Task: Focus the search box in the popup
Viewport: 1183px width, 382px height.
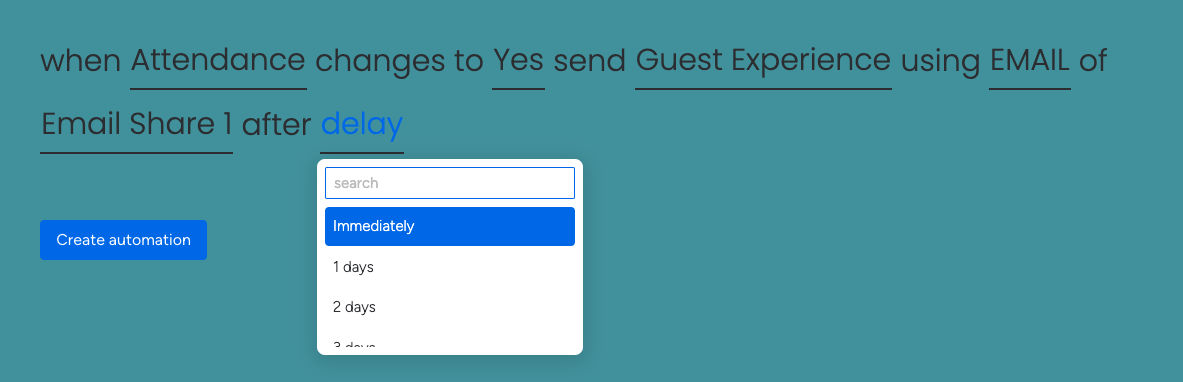Action: pos(450,183)
